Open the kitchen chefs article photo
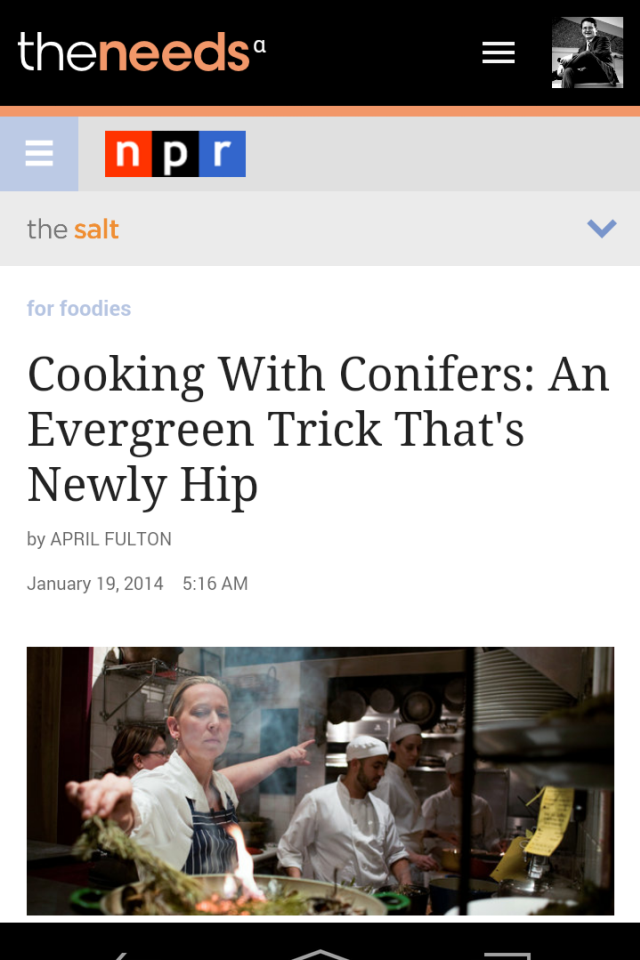The height and width of the screenshot is (960, 640). pos(320,781)
